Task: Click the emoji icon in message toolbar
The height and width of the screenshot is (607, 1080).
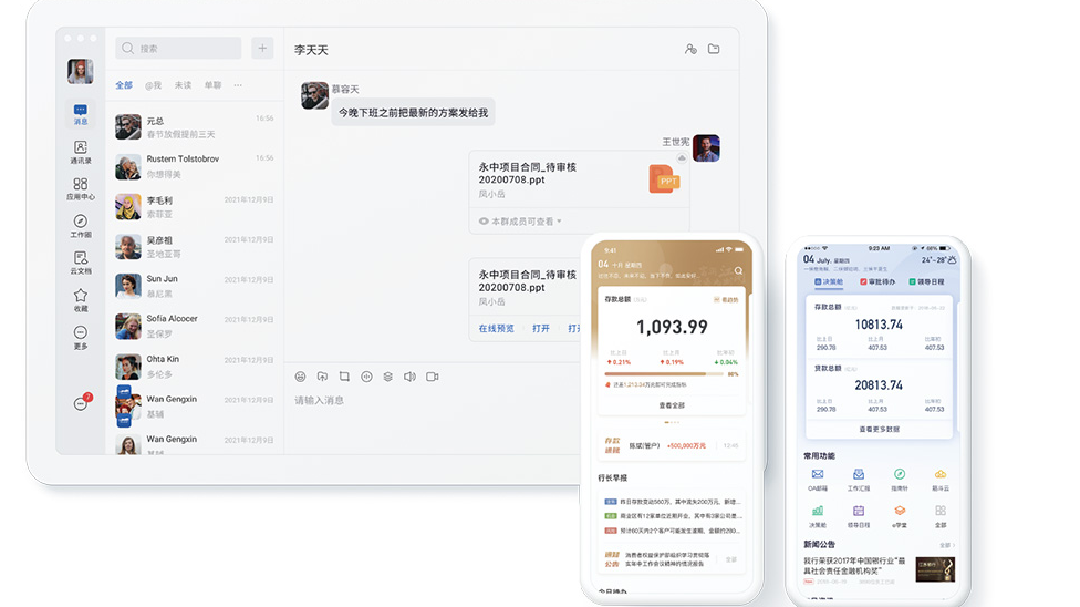Action: point(300,377)
